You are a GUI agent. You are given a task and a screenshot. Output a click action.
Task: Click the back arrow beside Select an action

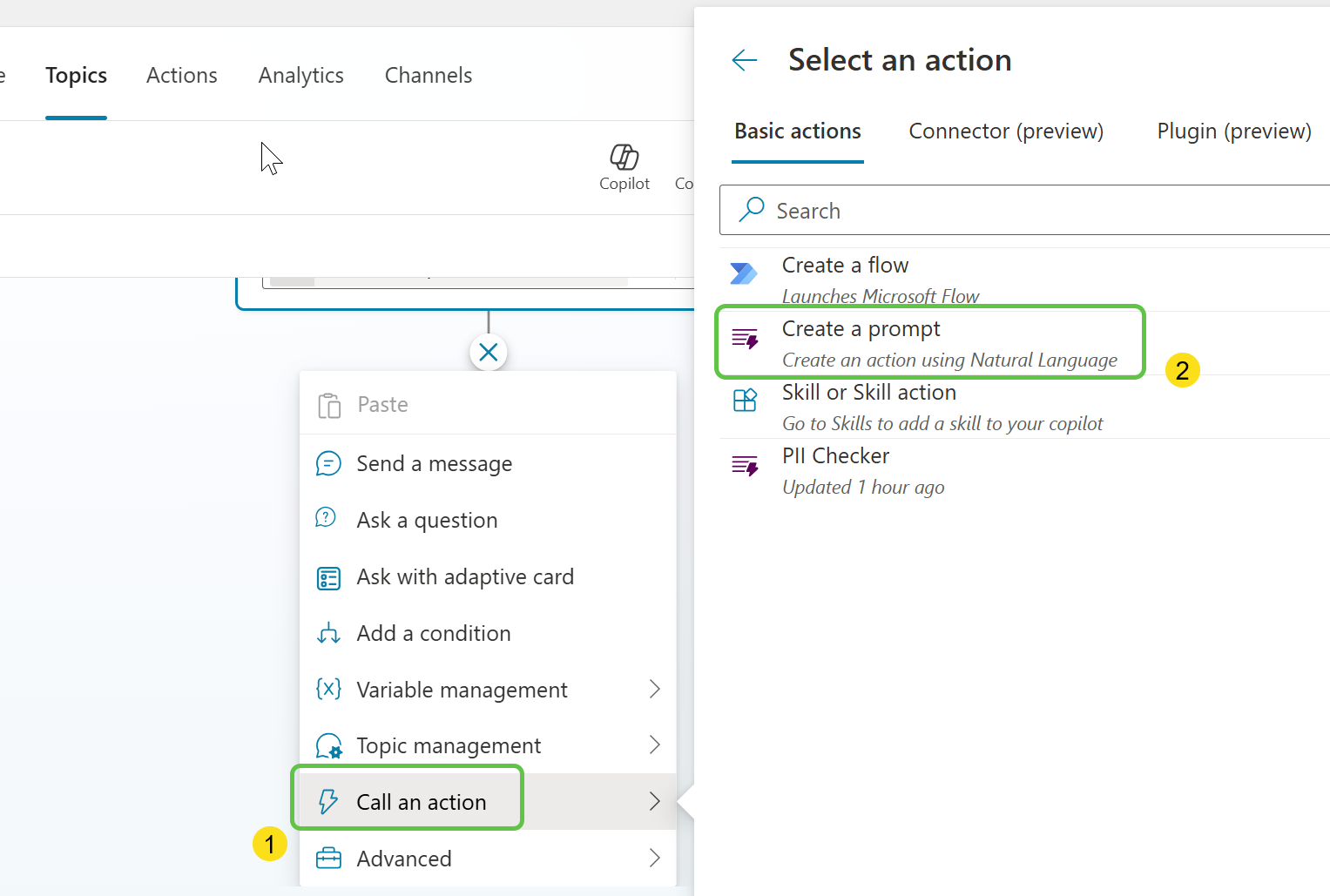pos(745,60)
